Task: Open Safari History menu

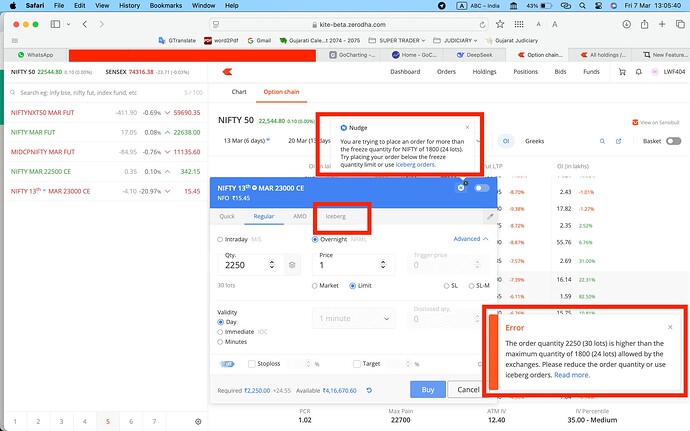Action: point(129,6)
